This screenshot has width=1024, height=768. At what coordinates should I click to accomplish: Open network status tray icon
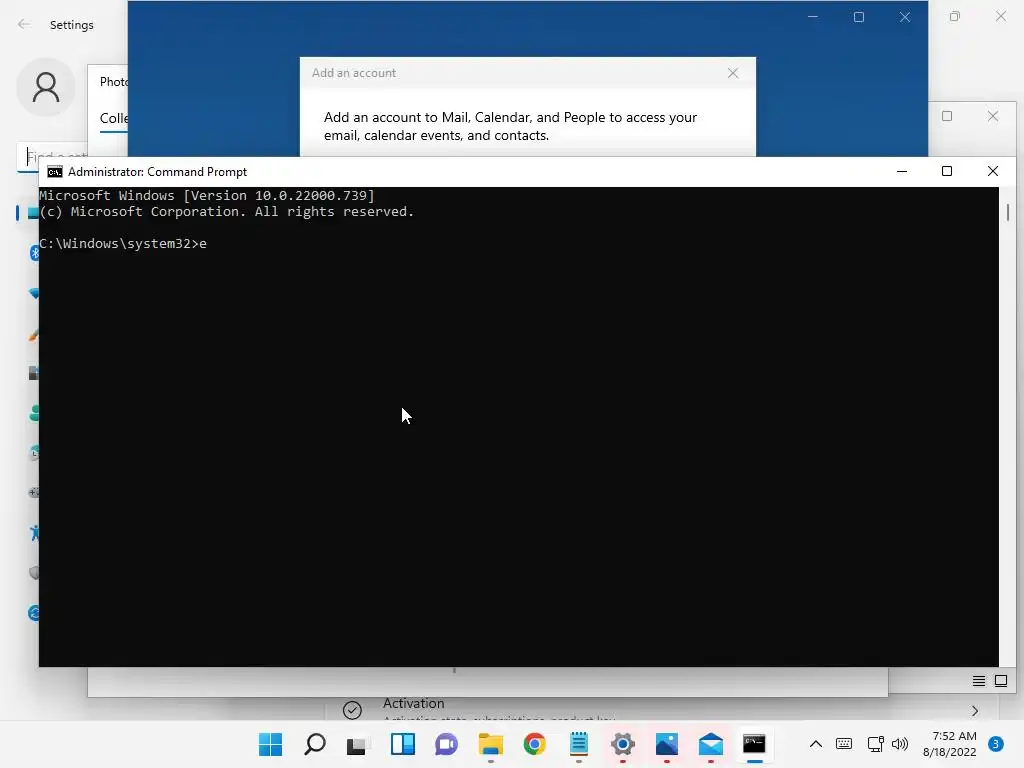pos(875,744)
